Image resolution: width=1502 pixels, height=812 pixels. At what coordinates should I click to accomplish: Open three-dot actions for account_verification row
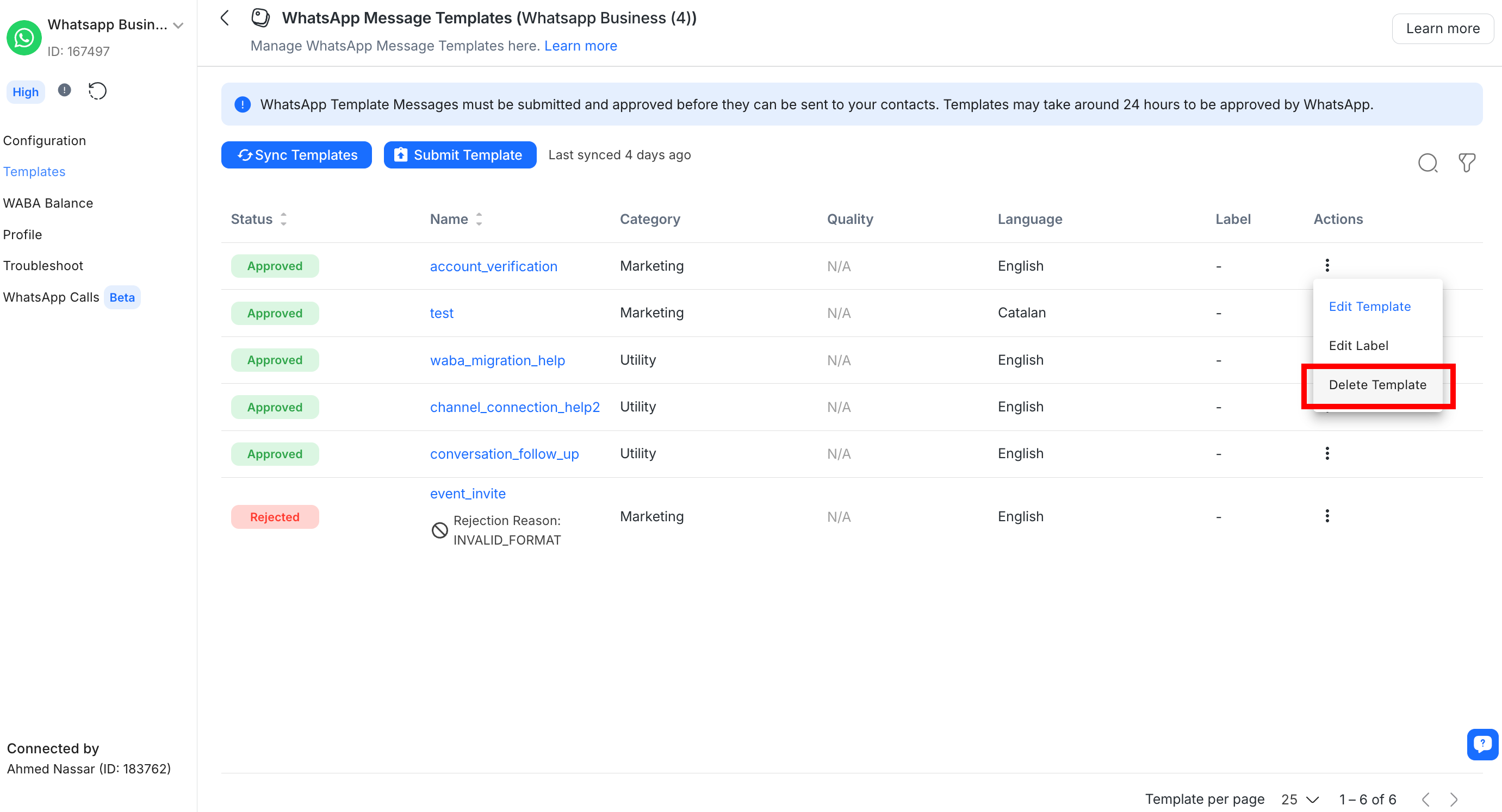1327,265
